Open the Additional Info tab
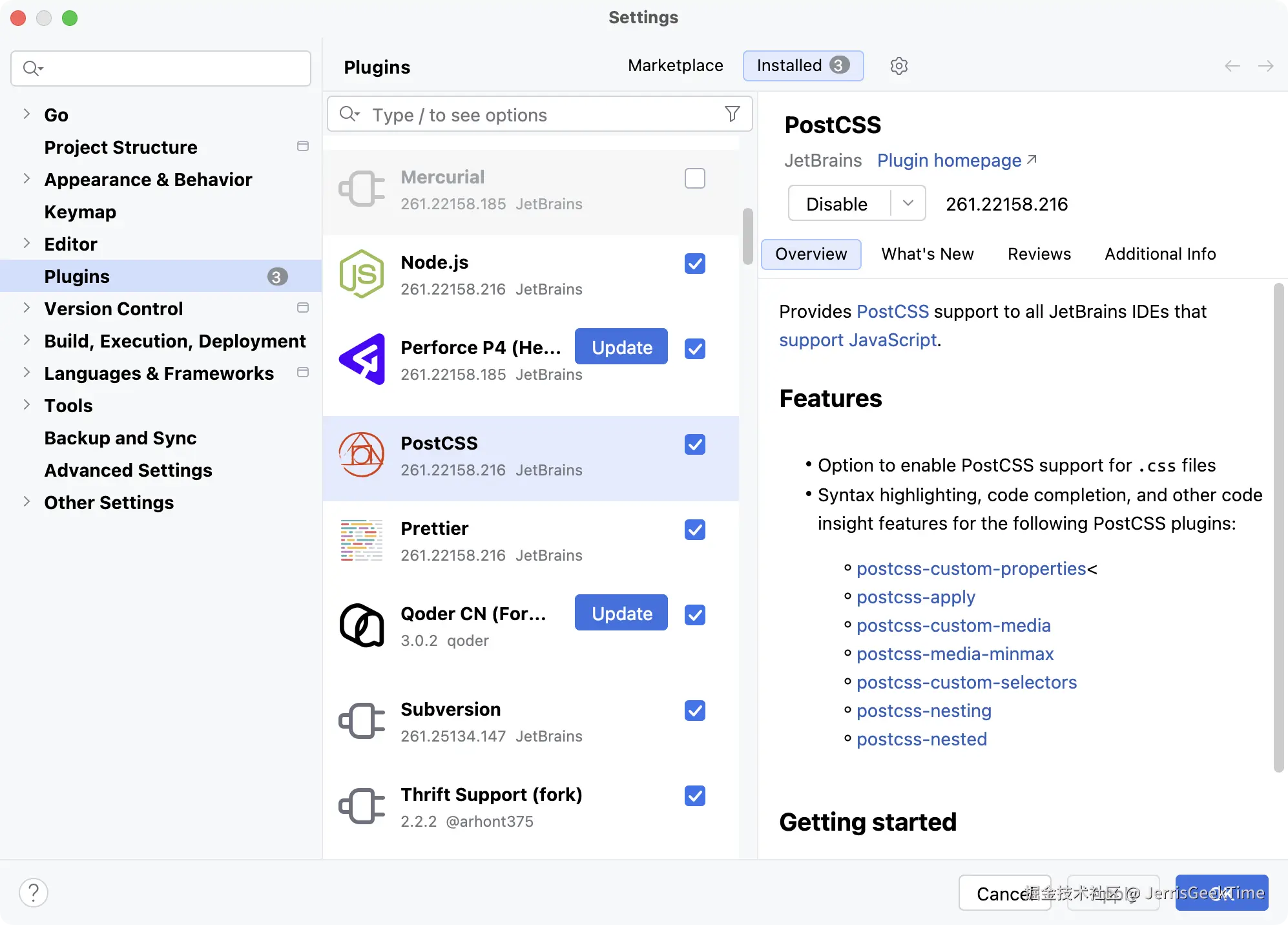This screenshot has width=1288, height=925. [x=1160, y=254]
